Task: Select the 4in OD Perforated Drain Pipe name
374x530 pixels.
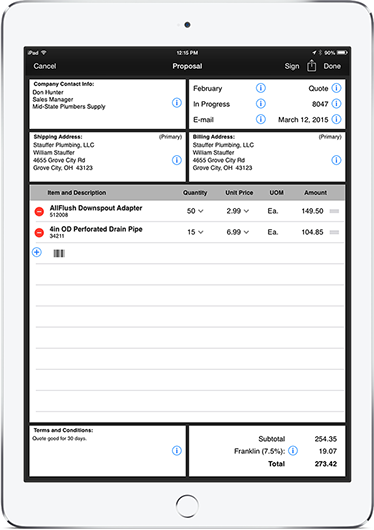Action: tap(96, 229)
